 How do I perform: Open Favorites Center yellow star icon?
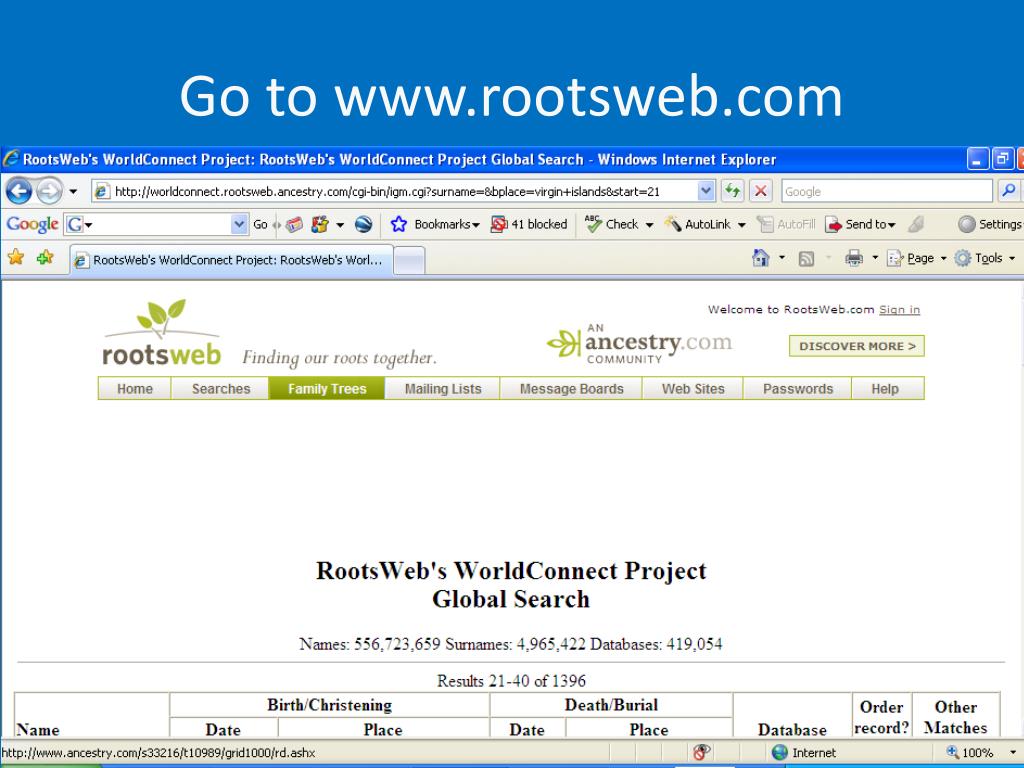coord(16,257)
